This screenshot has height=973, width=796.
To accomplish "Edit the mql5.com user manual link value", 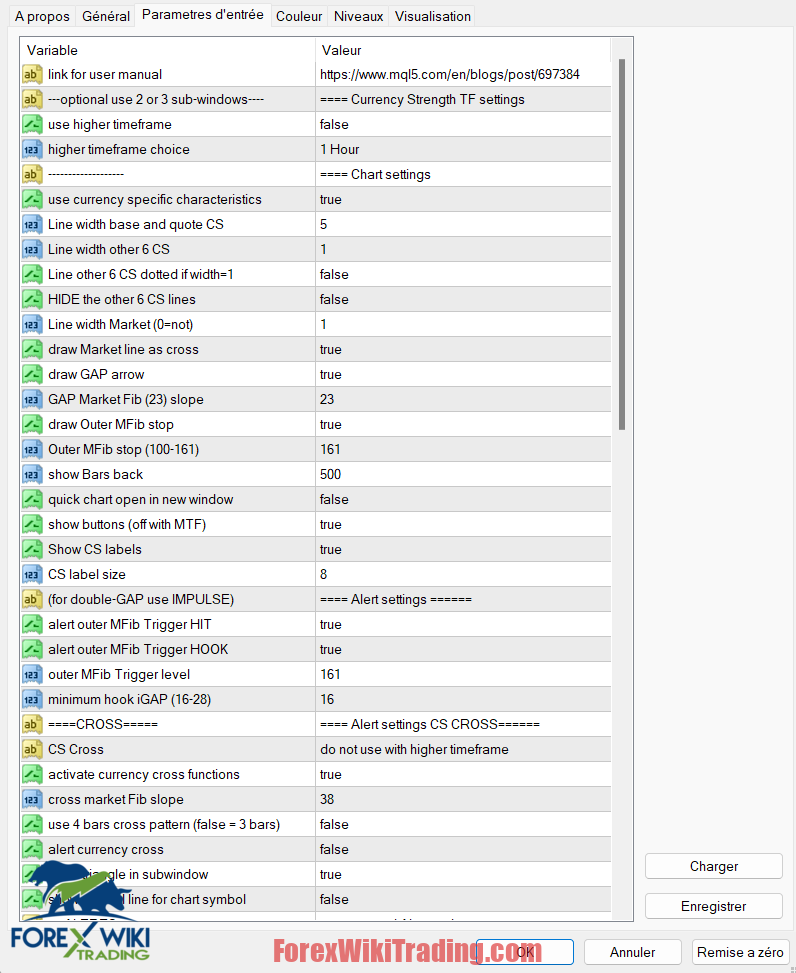I will [x=463, y=74].
